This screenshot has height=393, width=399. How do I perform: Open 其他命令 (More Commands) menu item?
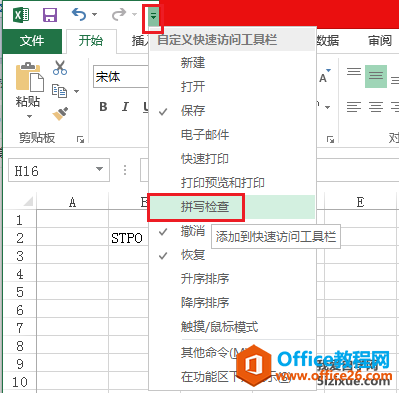[x=232, y=352]
